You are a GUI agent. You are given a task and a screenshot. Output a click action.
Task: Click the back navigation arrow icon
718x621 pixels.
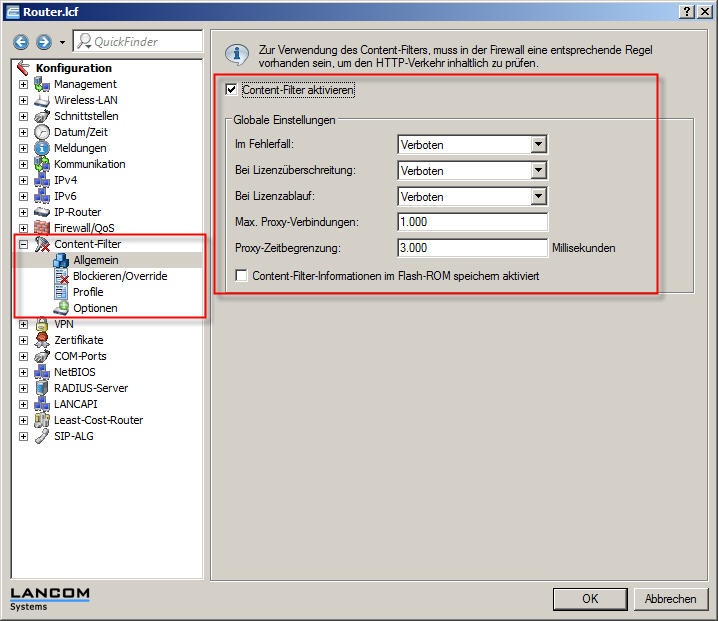coord(21,42)
